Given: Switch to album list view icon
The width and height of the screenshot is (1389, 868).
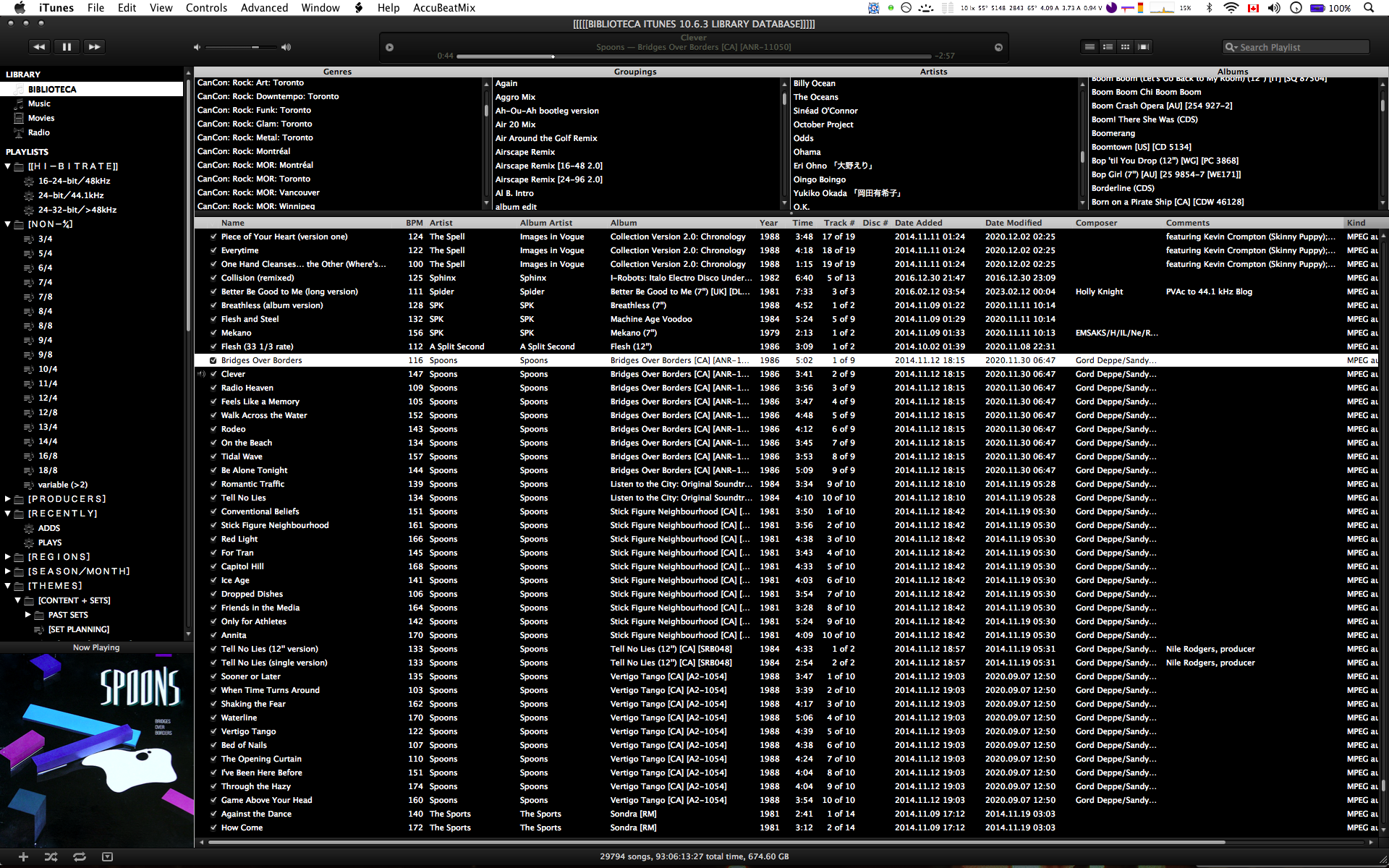Looking at the screenshot, I should coord(1108,47).
